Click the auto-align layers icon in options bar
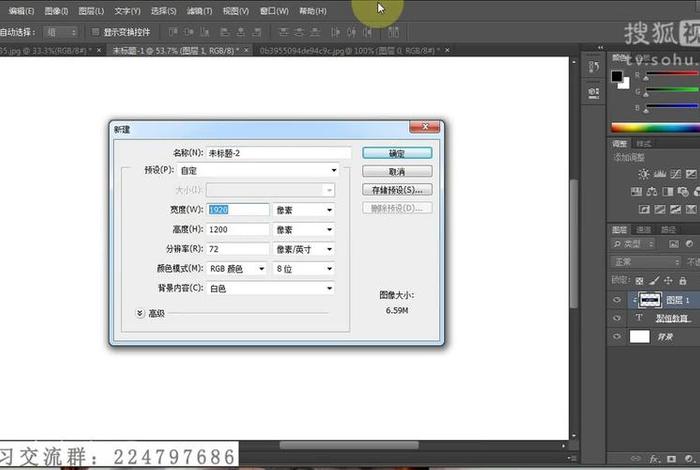The height and width of the screenshot is (470, 700). [393, 32]
